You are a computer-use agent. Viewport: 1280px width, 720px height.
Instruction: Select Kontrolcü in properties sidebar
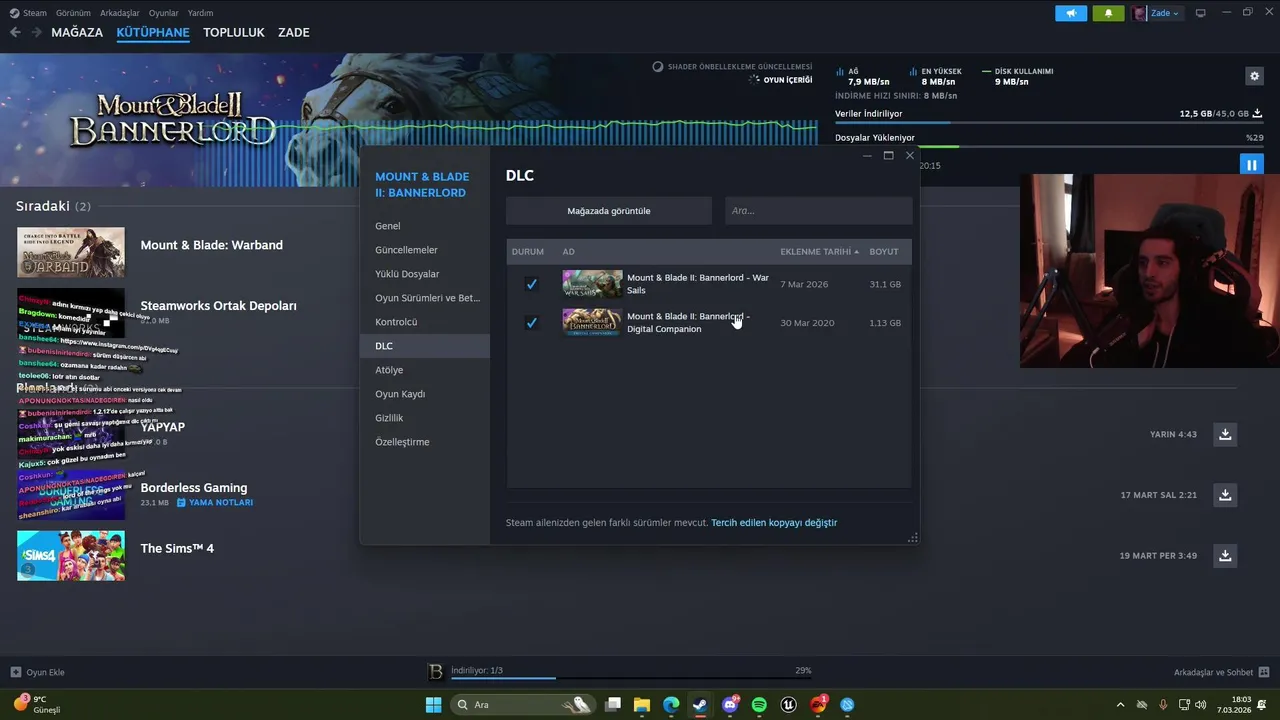coord(425,322)
